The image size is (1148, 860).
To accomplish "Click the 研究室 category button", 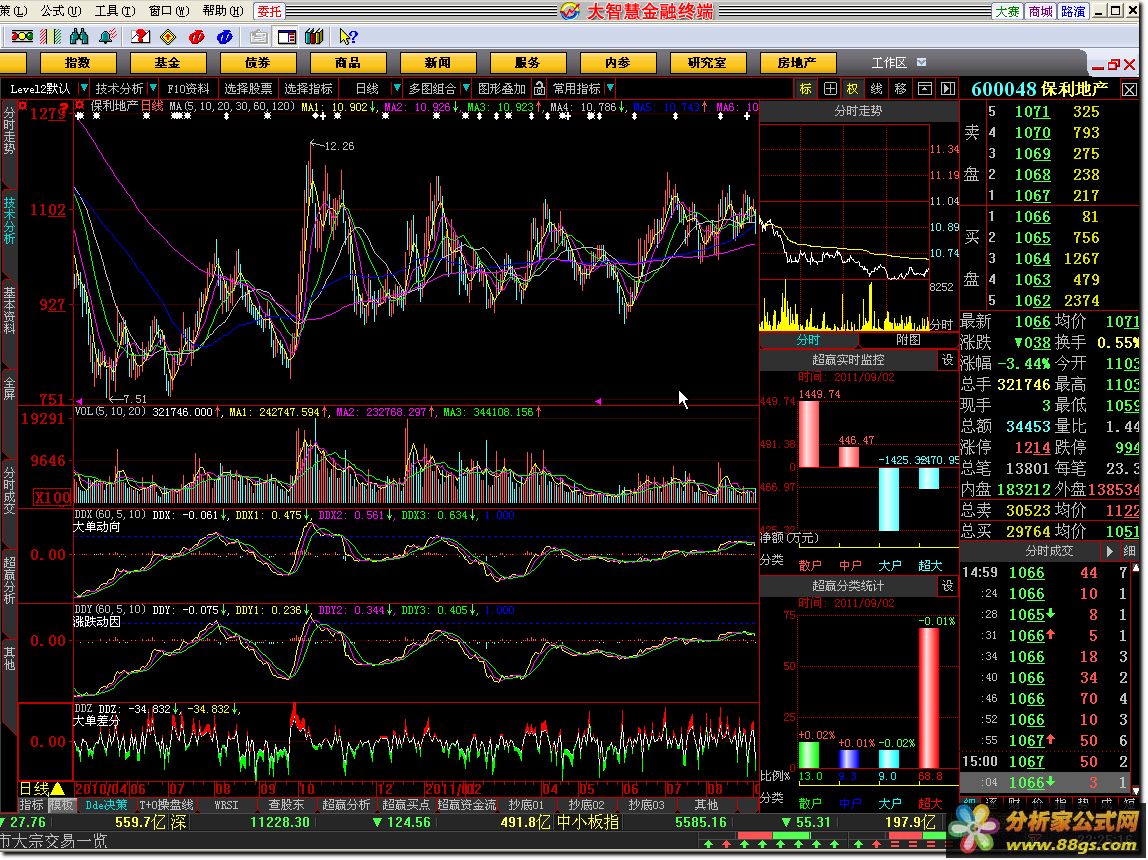I will tap(707, 62).
